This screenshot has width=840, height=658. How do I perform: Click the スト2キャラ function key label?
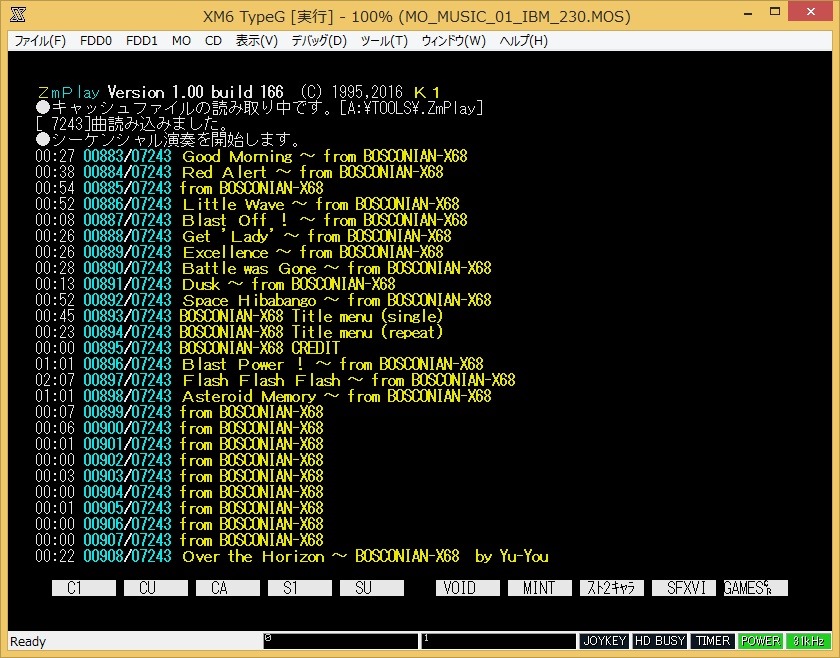[x=612, y=588]
